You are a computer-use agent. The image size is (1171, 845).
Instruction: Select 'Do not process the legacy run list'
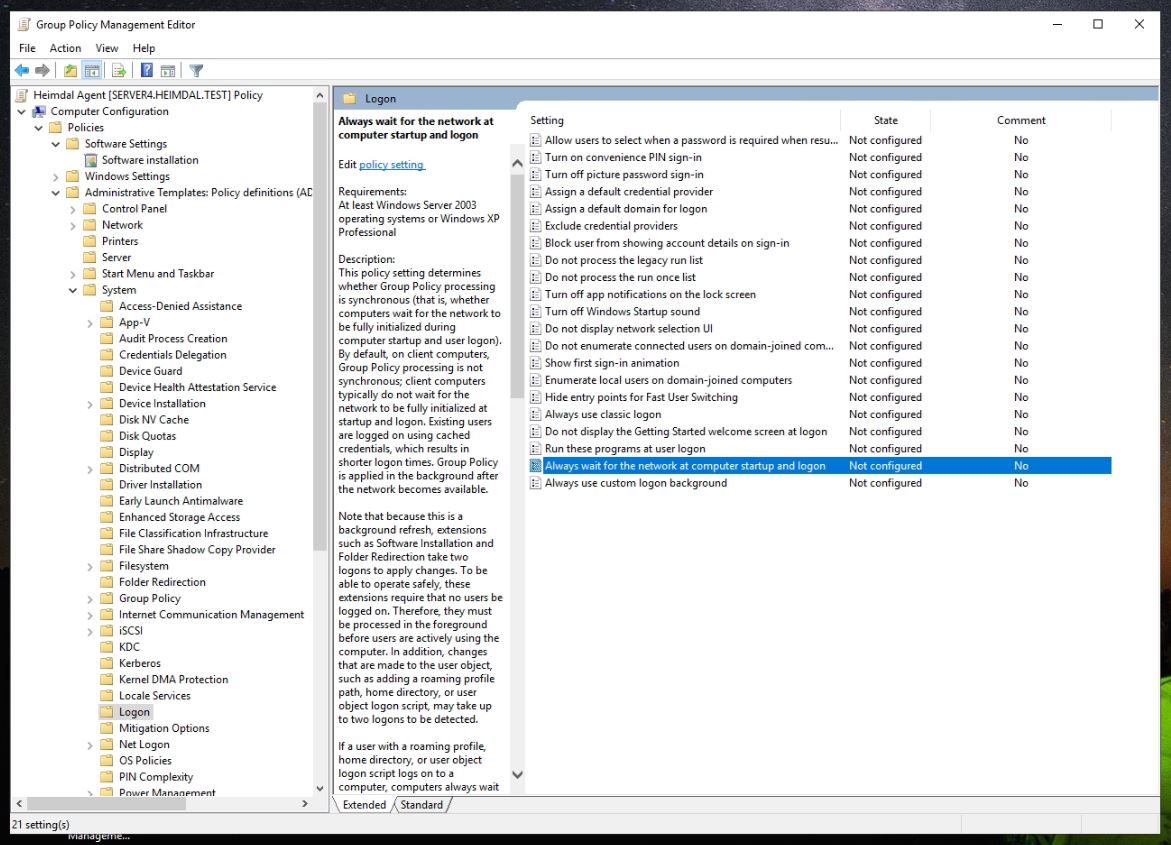(x=624, y=261)
